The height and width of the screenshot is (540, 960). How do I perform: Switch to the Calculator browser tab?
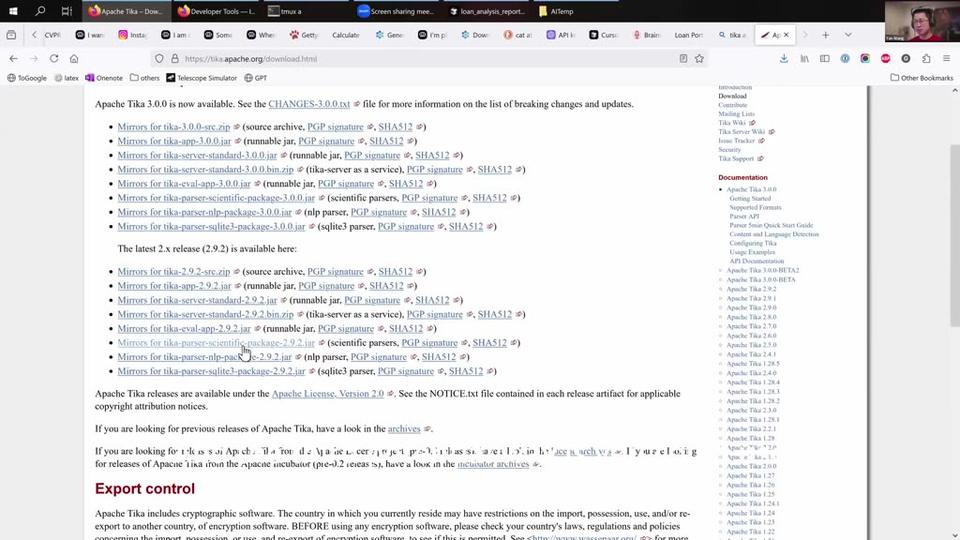pos(345,35)
